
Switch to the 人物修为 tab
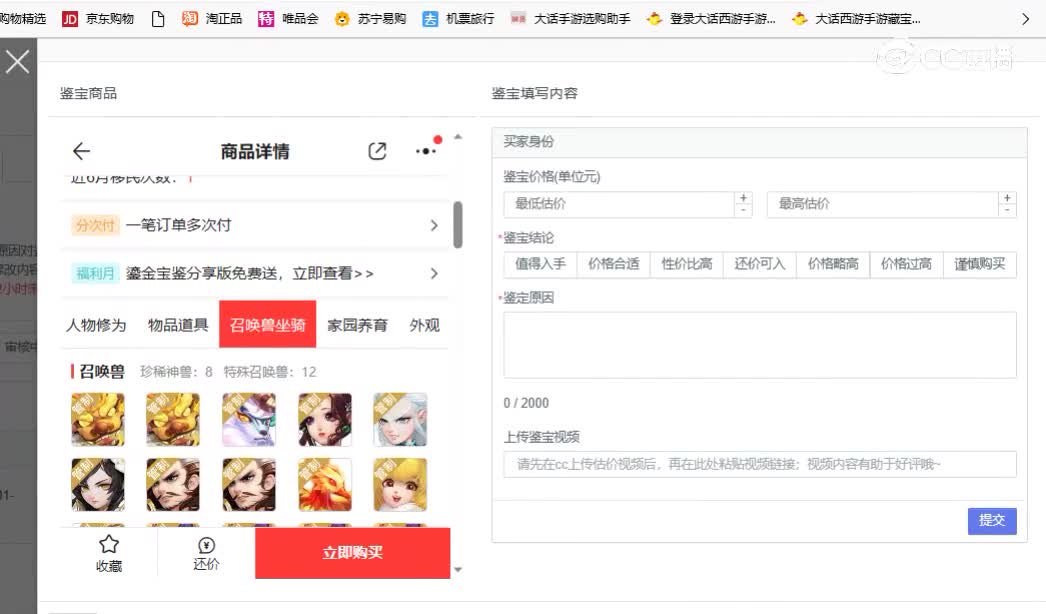coord(96,326)
